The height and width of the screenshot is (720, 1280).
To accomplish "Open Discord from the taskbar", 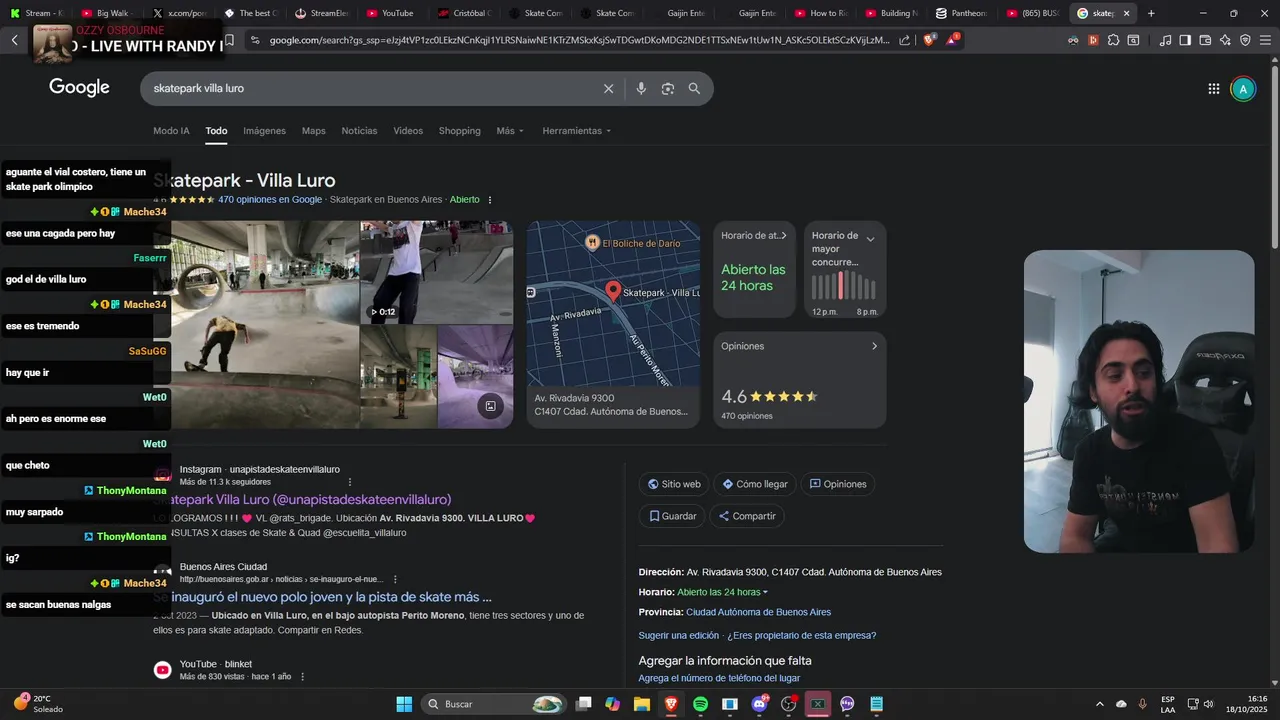I will click(x=759, y=704).
